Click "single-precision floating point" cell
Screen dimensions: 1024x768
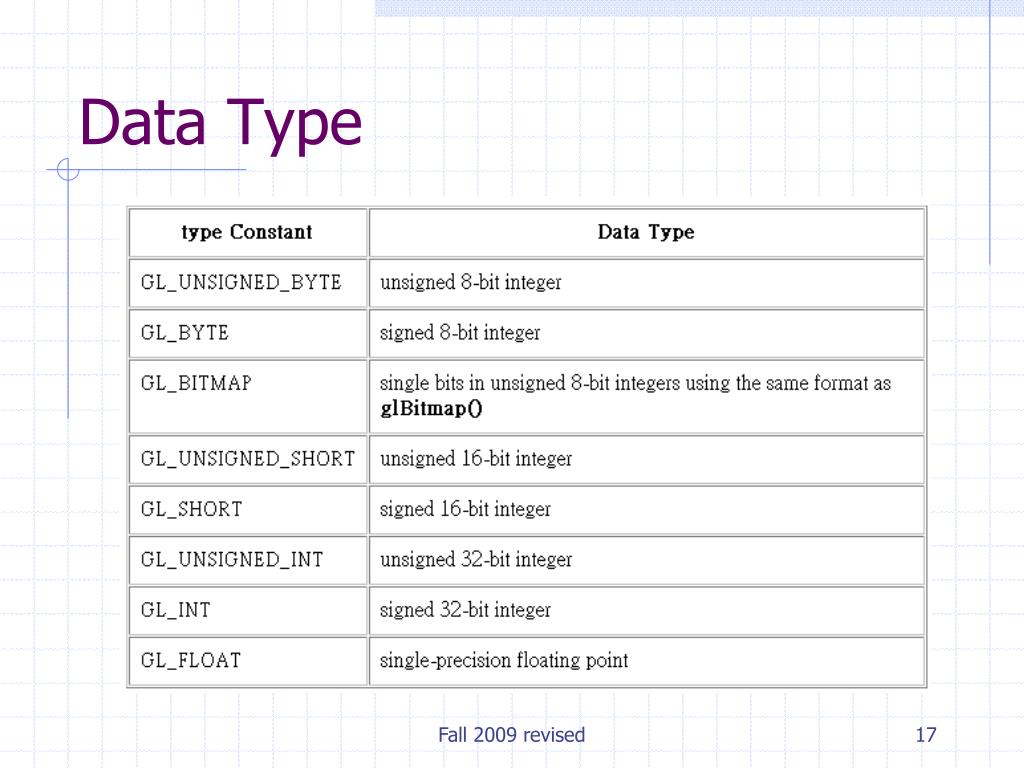tap(647, 660)
